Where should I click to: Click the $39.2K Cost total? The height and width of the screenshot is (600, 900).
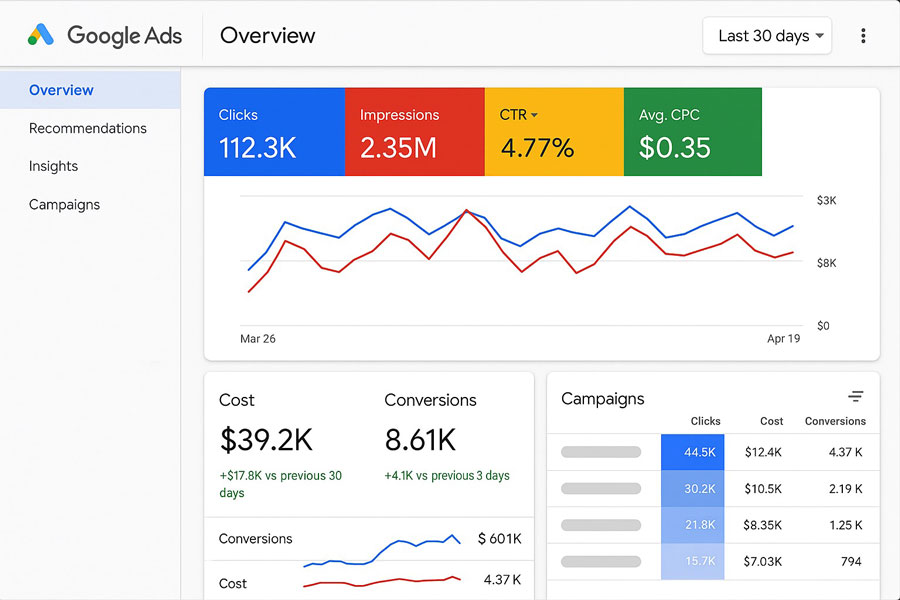(x=265, y=439)
